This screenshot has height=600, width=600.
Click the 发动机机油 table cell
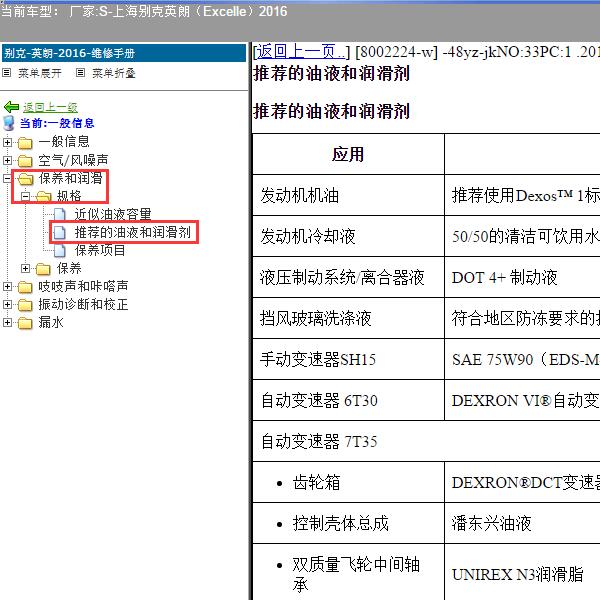coord(348,195)
